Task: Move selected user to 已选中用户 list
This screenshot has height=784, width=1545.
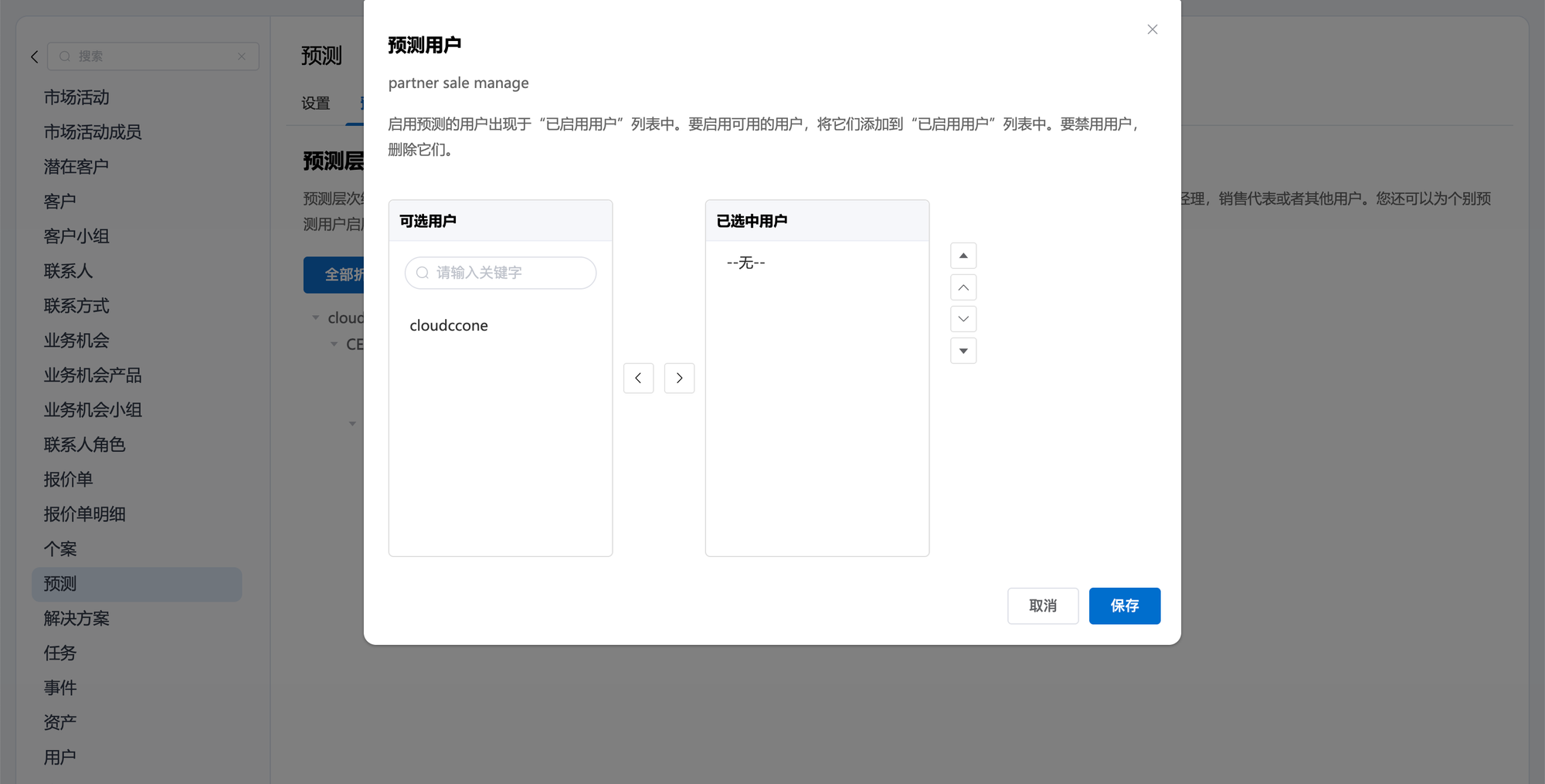Action: pyautogui.click(x=679, y=378)
